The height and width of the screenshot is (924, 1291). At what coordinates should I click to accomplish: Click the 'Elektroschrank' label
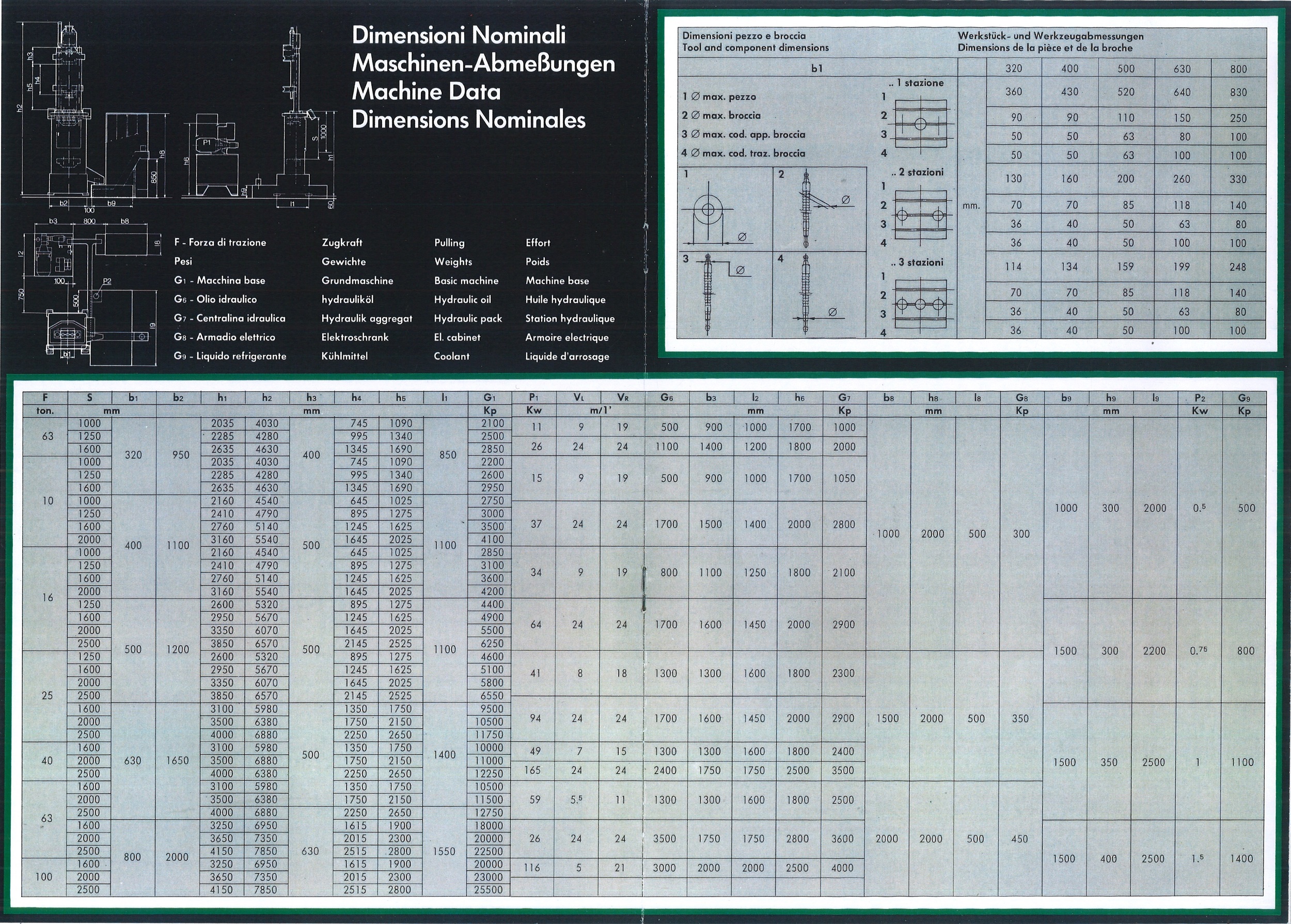pyautogui.click(x=355, y=337)
